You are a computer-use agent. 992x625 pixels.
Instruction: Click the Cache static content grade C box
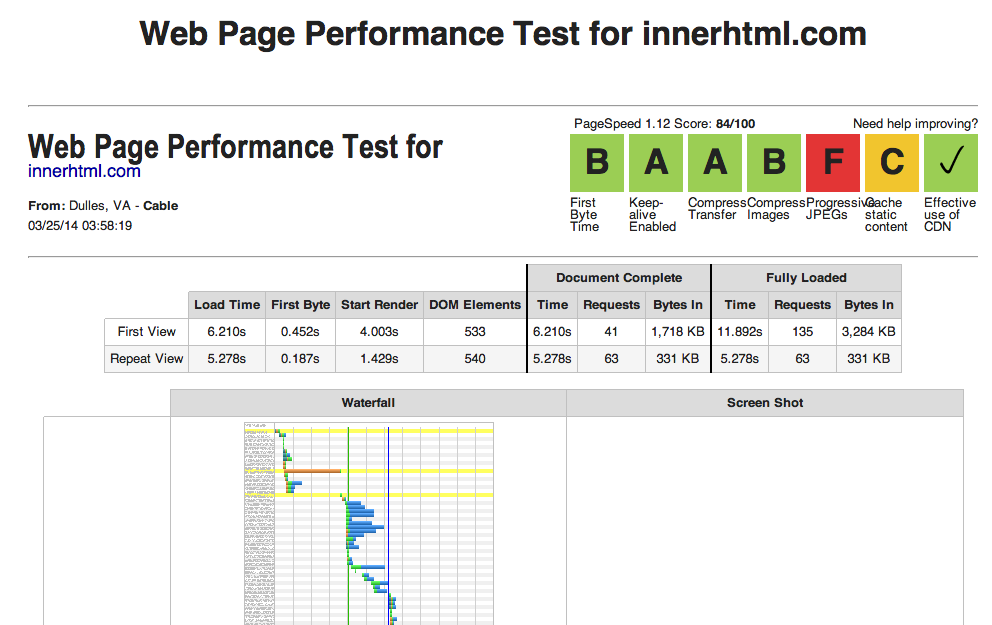[x=891, y=163]
